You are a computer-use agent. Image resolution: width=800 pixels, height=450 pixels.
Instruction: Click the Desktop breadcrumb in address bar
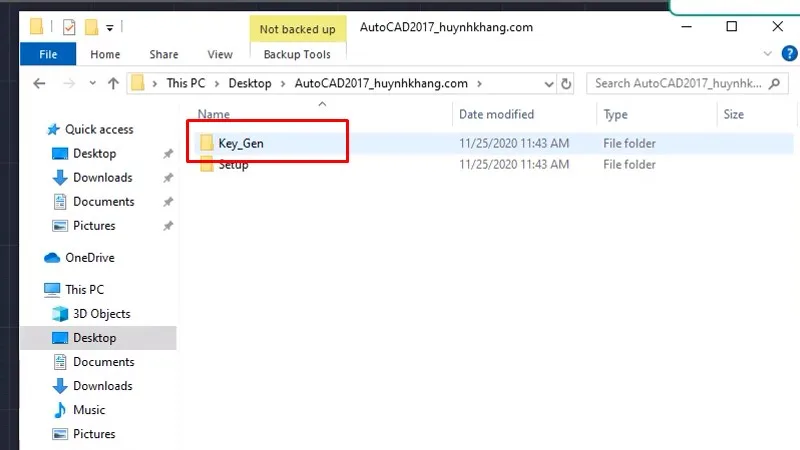pyautogui.click(x=249, y=84)
